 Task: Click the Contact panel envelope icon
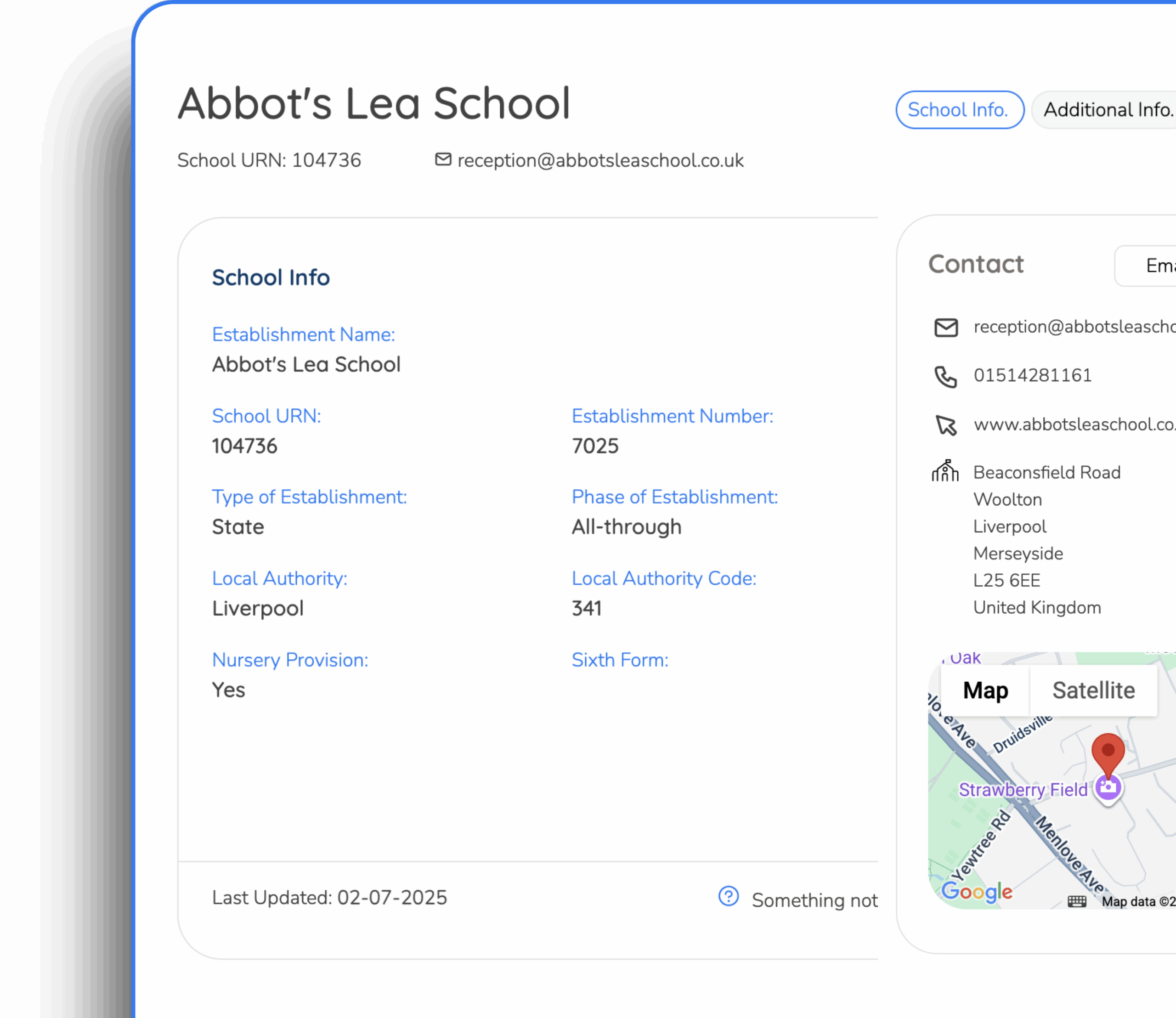(946, 328)
